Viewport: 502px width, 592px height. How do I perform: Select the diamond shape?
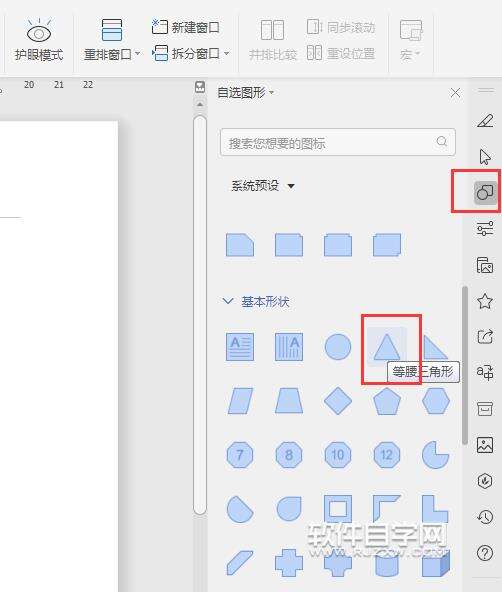(338, 401)
